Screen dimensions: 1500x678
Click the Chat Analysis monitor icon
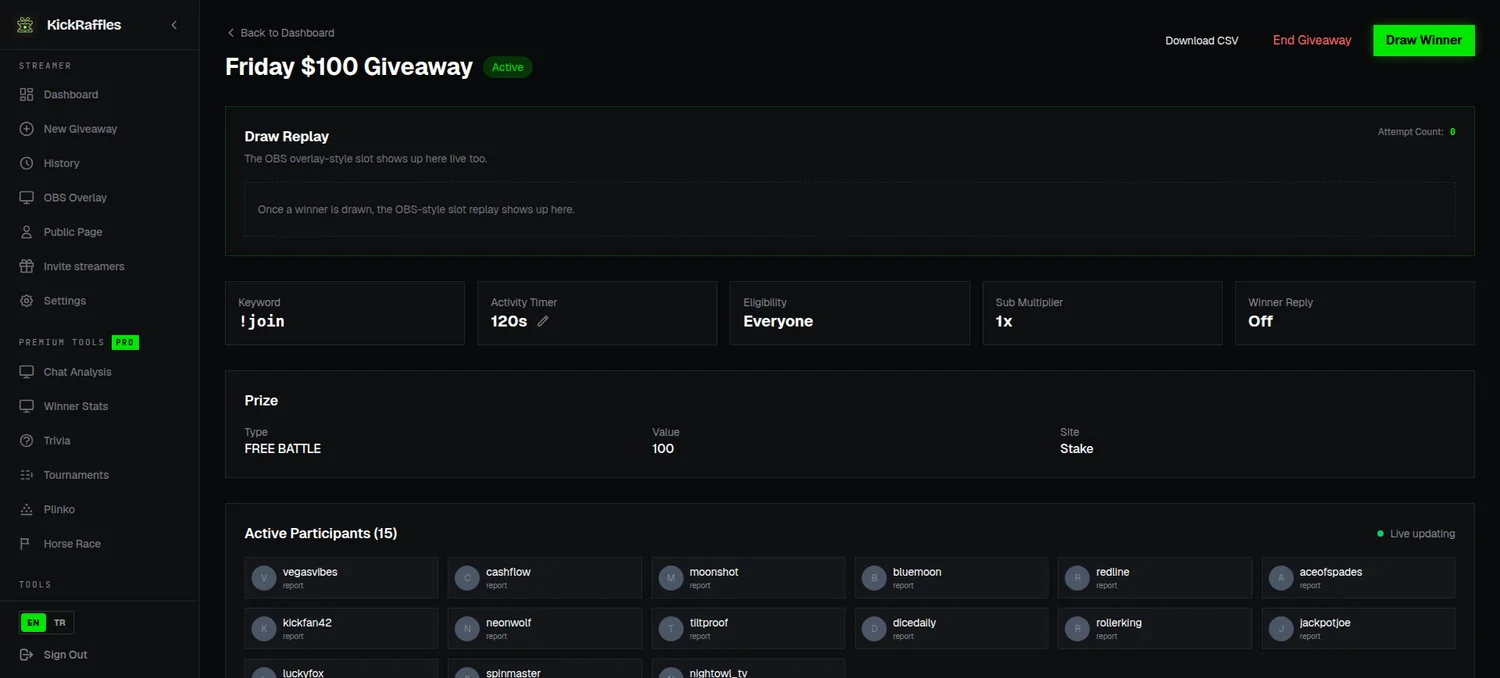click(x=27, y=372)
